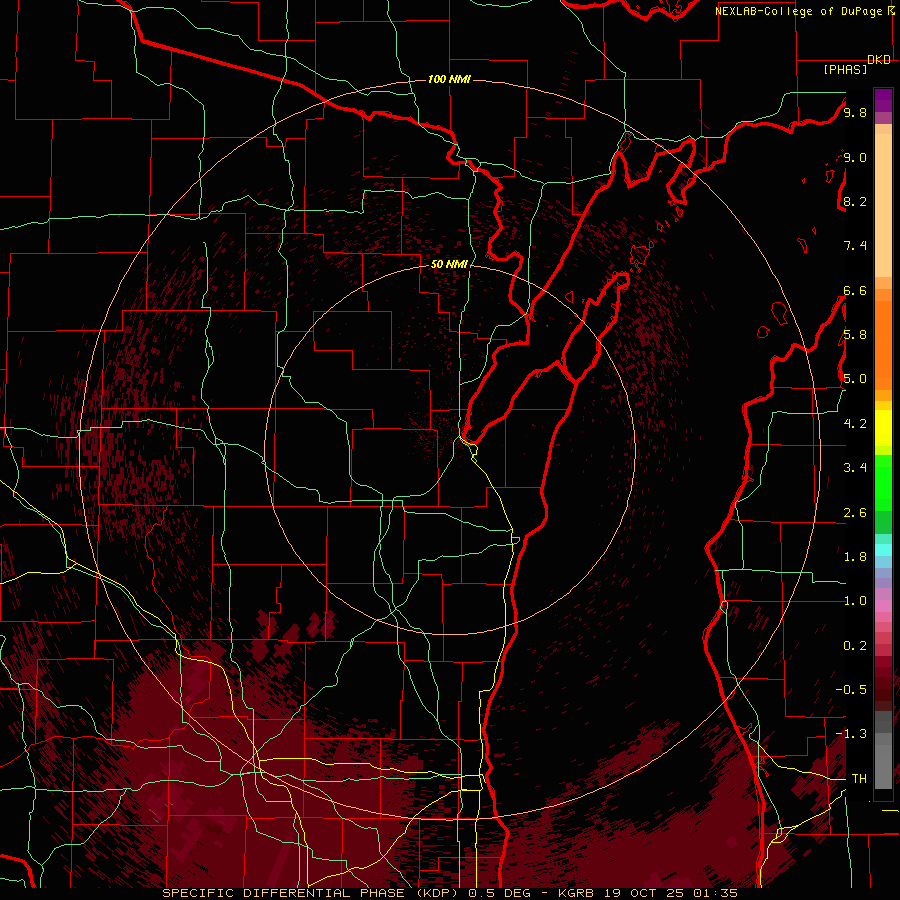900x900 pixels.
Task: Click the 9.0 value on the scale
Action: [855, 157]
